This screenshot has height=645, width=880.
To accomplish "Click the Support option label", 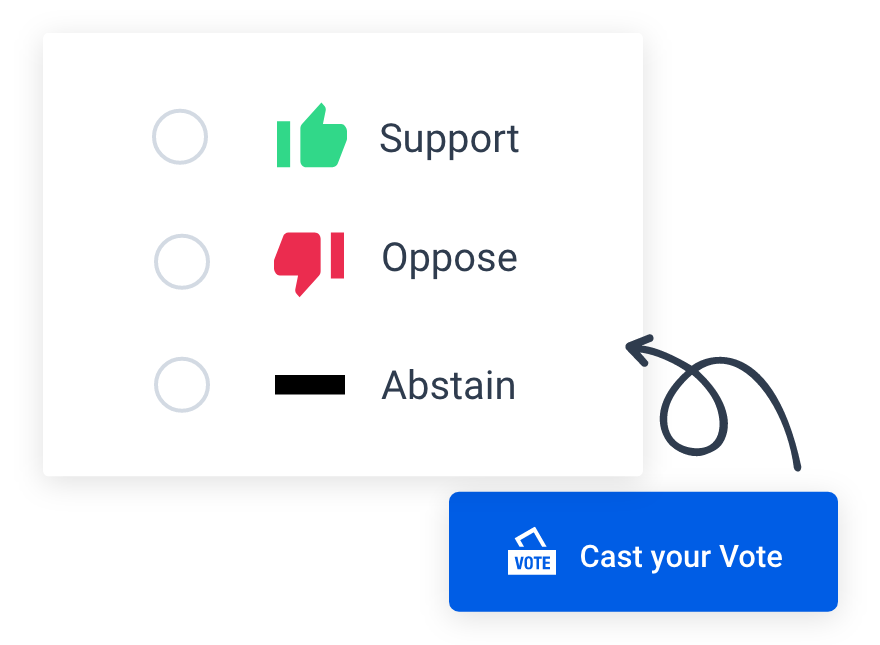I will [x=449, y=139].
